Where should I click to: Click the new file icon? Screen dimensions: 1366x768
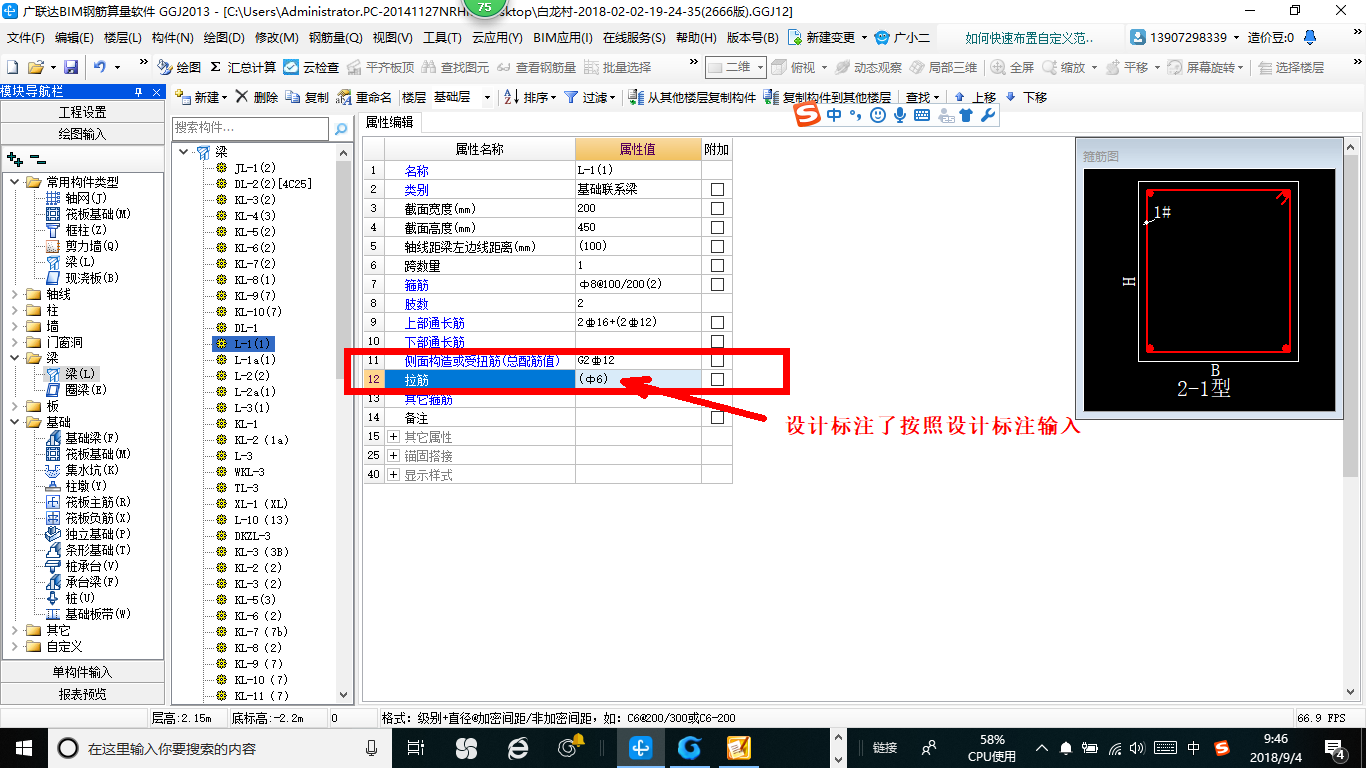pyautogui.click(x=13, y=67)
